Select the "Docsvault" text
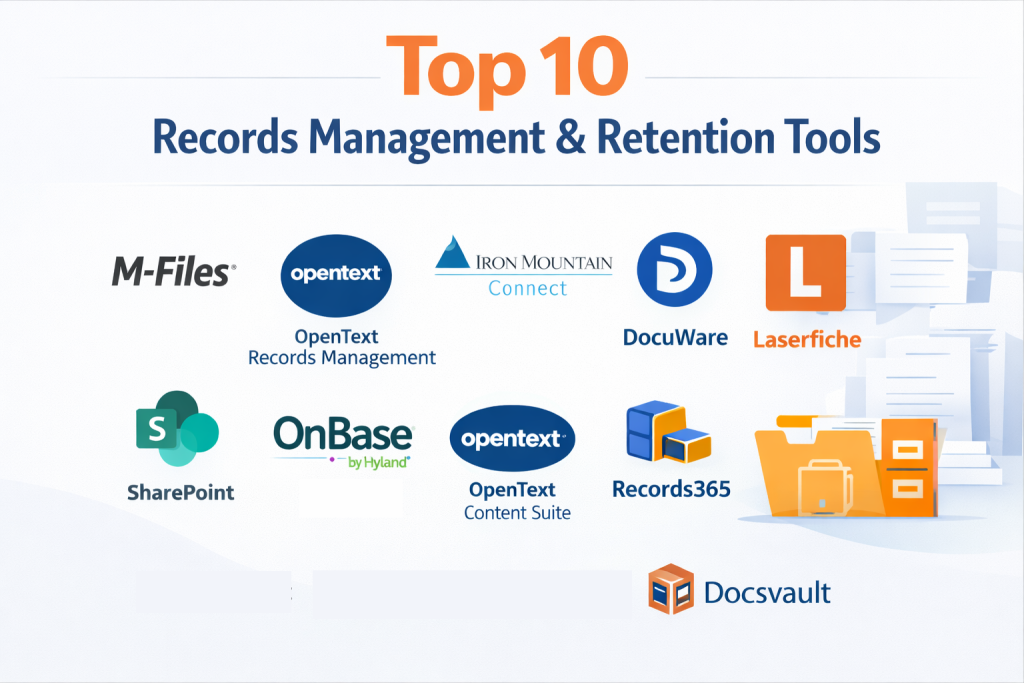Screen dimensions: 1024x683 click(767, 592)
